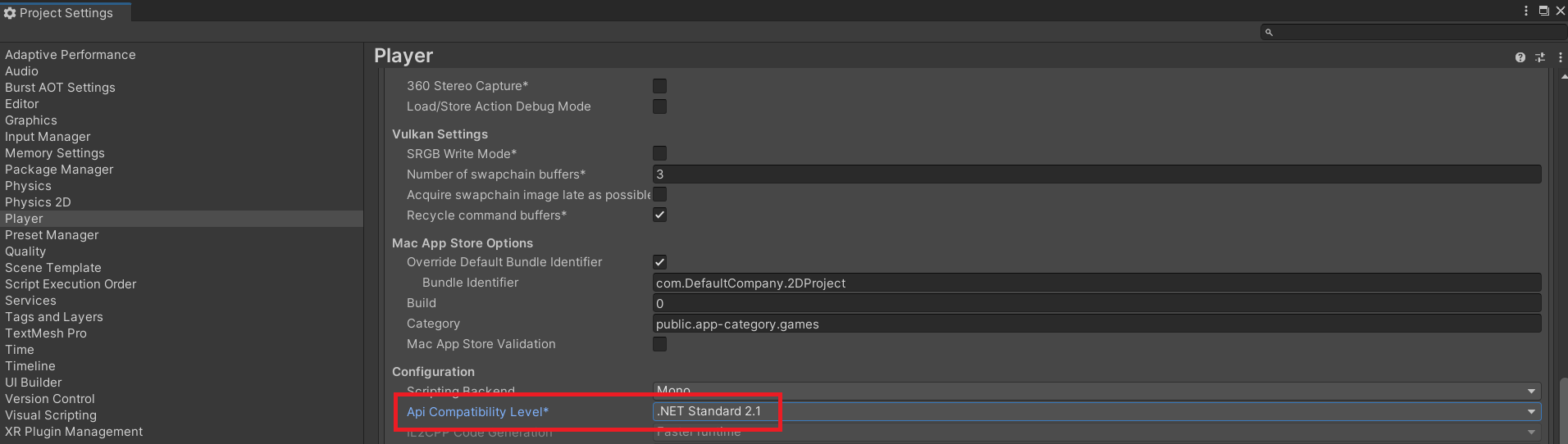The image size is (1568, 444).
Task: Select Script Execution Order
Action: pos(71,284)
